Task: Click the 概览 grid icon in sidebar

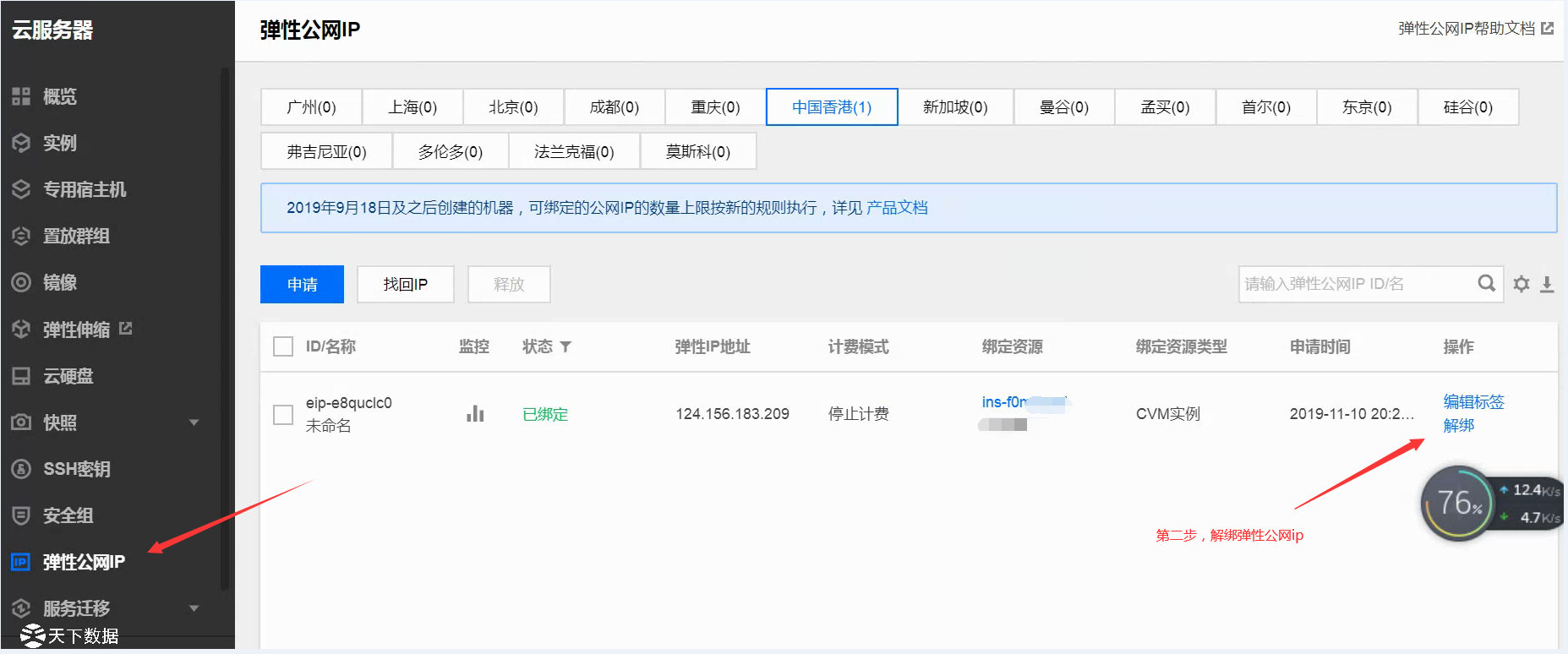Action: pos(21,96)
